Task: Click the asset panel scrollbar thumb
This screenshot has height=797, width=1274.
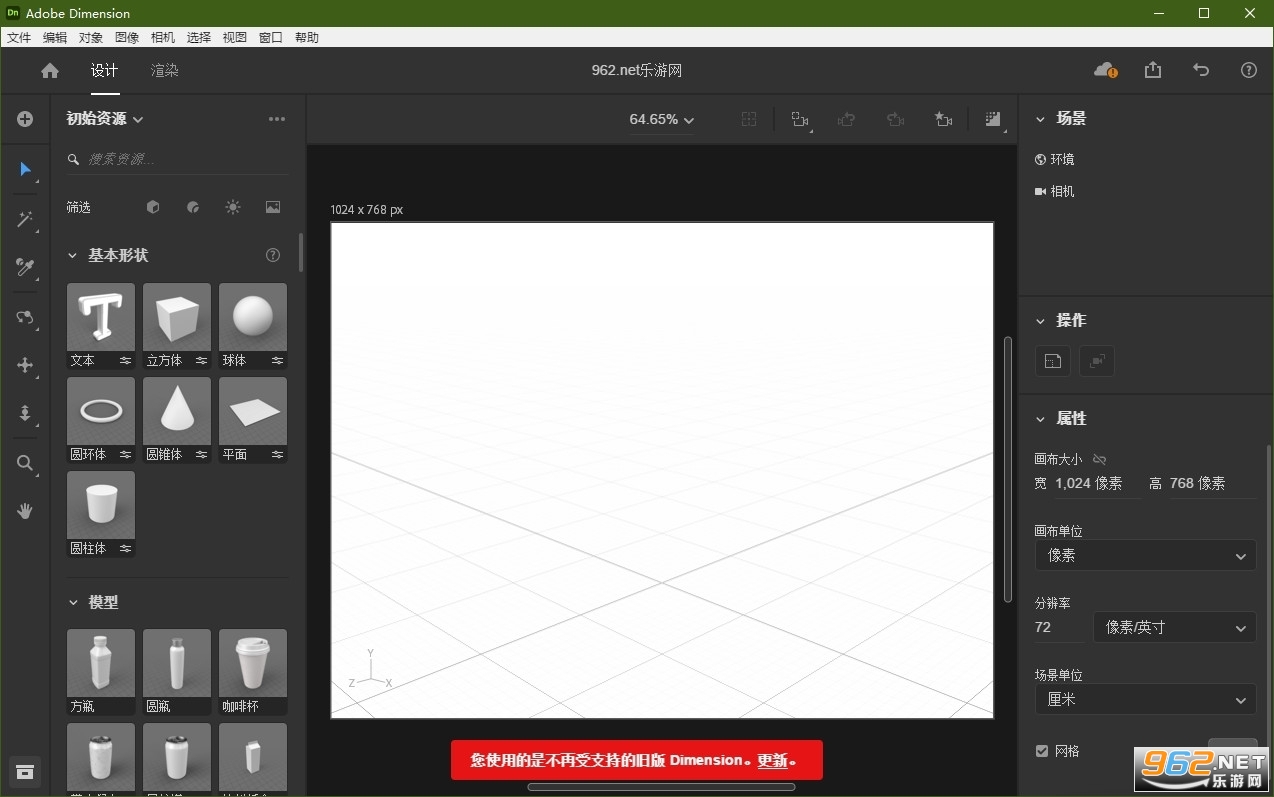Action: [x=301, y=253]
